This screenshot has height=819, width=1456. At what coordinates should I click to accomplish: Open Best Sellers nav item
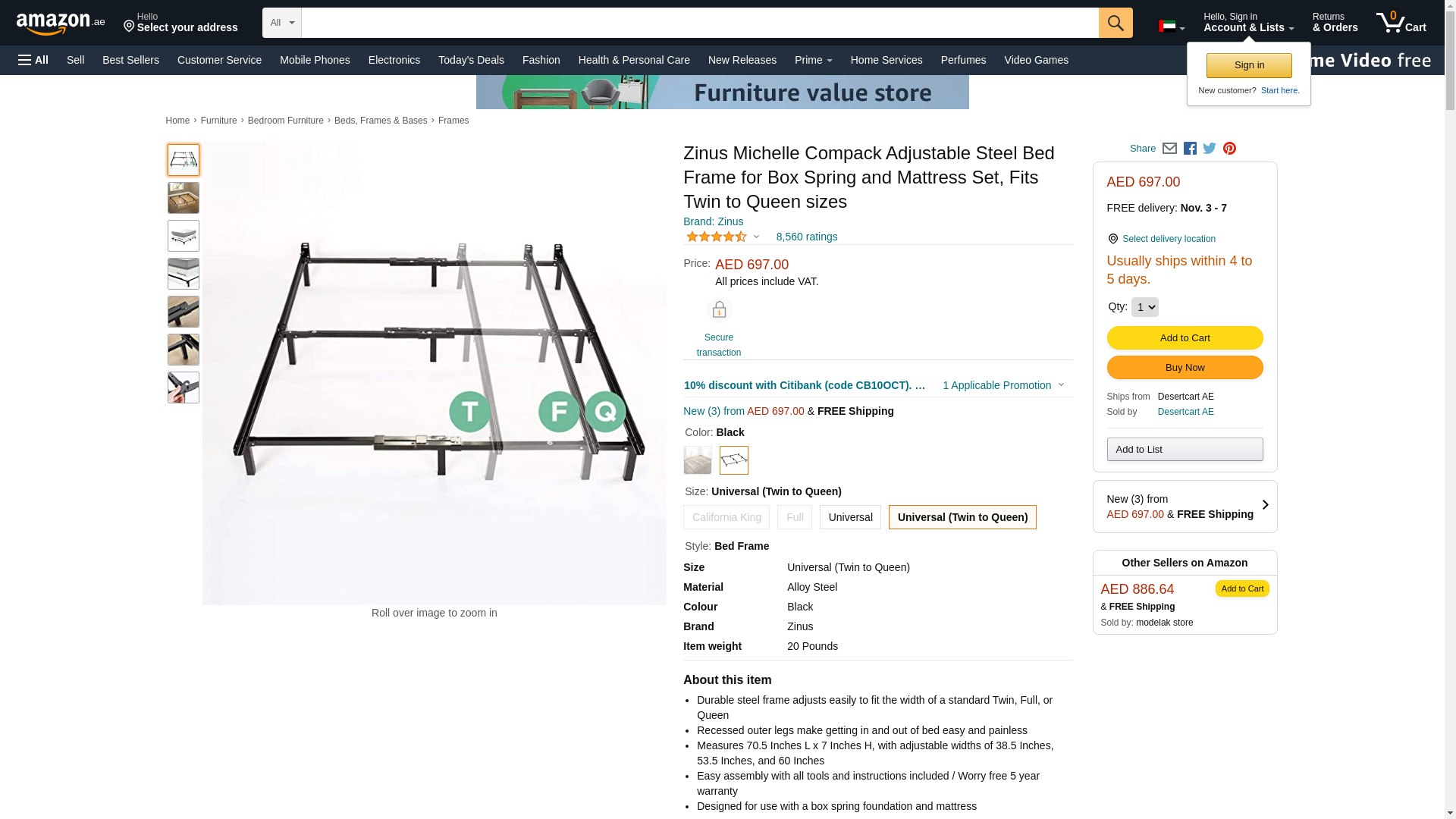point(130,60)
